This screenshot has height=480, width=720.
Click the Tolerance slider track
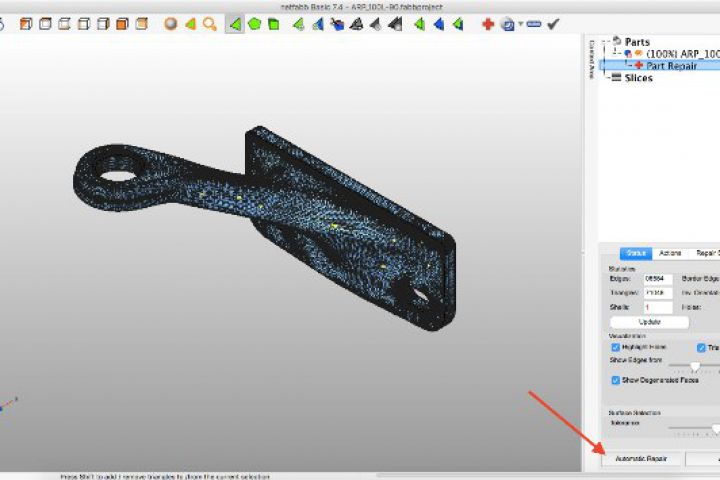(694, 428)
